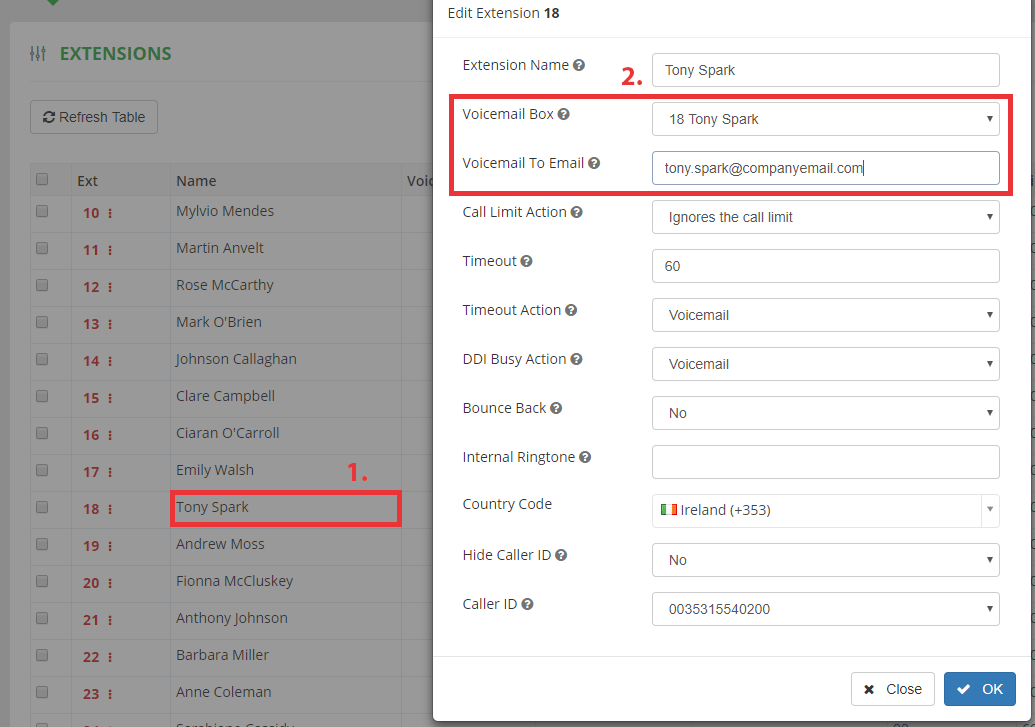Toggle the select-all checkbox in table header
1035x727 pixels.
42,179
